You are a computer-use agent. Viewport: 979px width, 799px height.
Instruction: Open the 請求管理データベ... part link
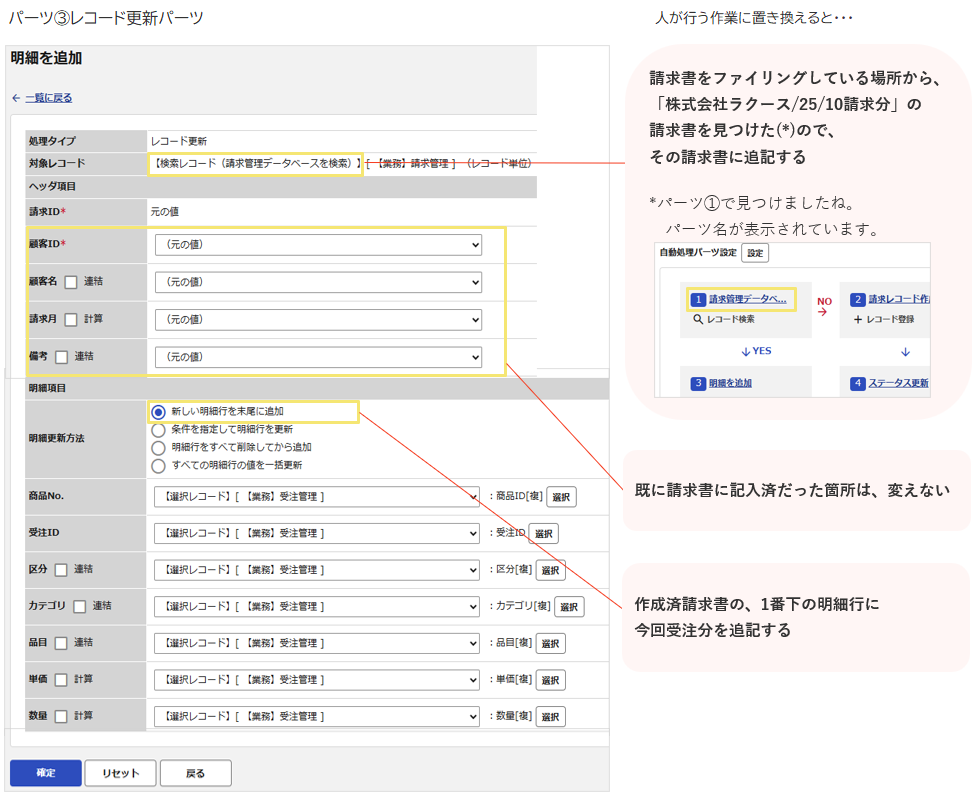[x=748, y=299]
